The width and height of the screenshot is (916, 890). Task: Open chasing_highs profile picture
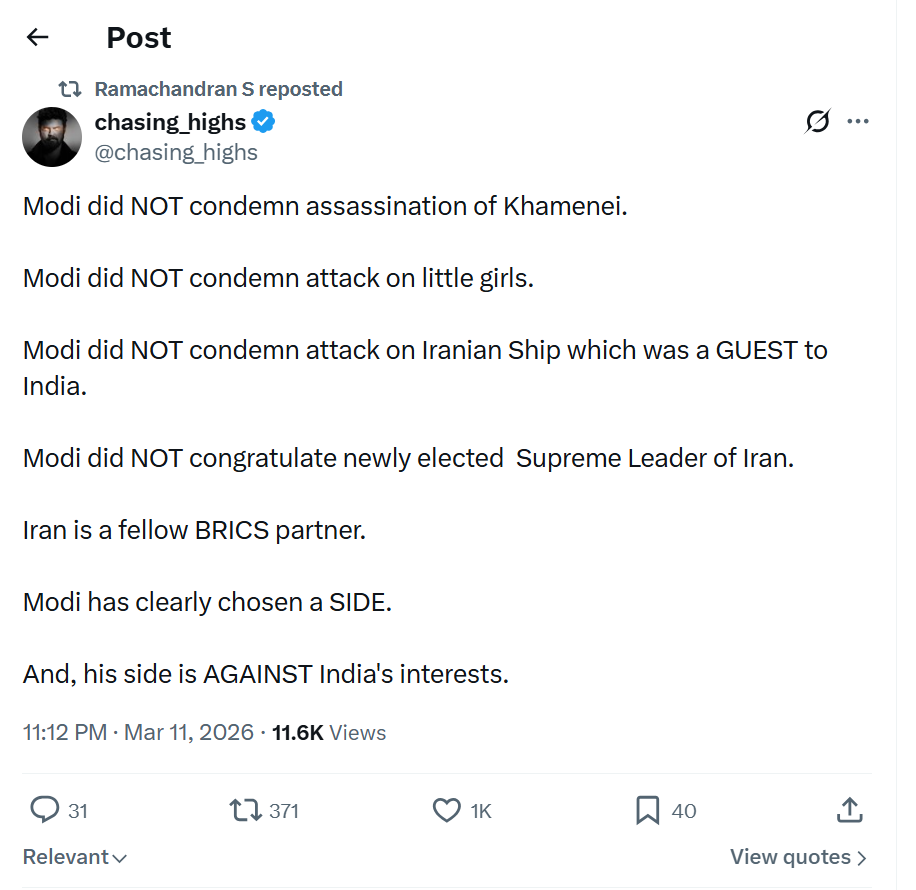click(52, 137)
